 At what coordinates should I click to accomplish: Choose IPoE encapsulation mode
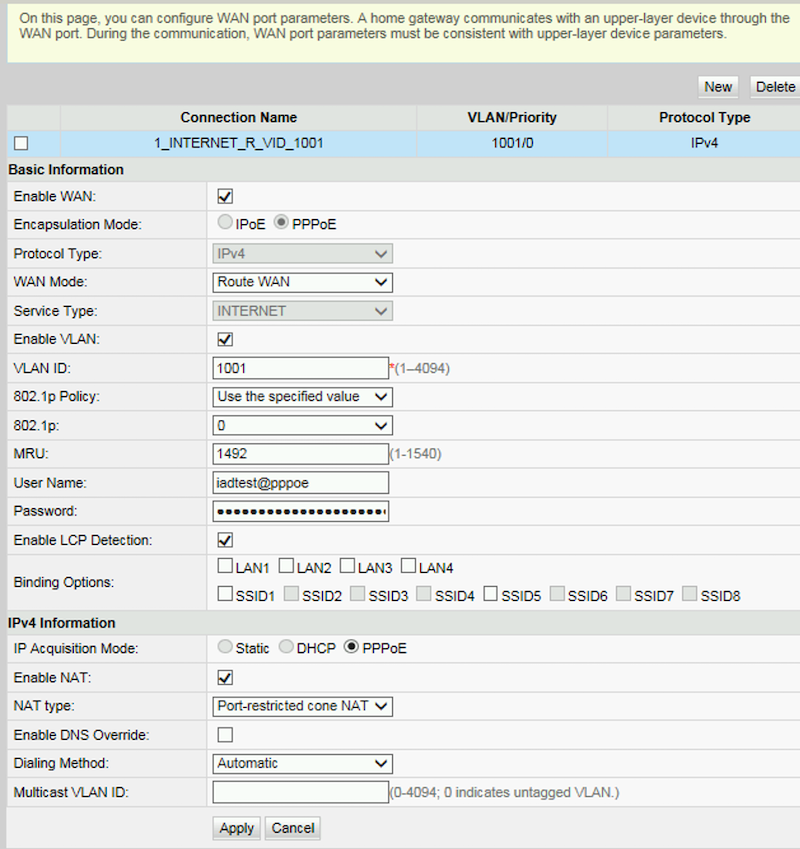(x=225, y=222)
